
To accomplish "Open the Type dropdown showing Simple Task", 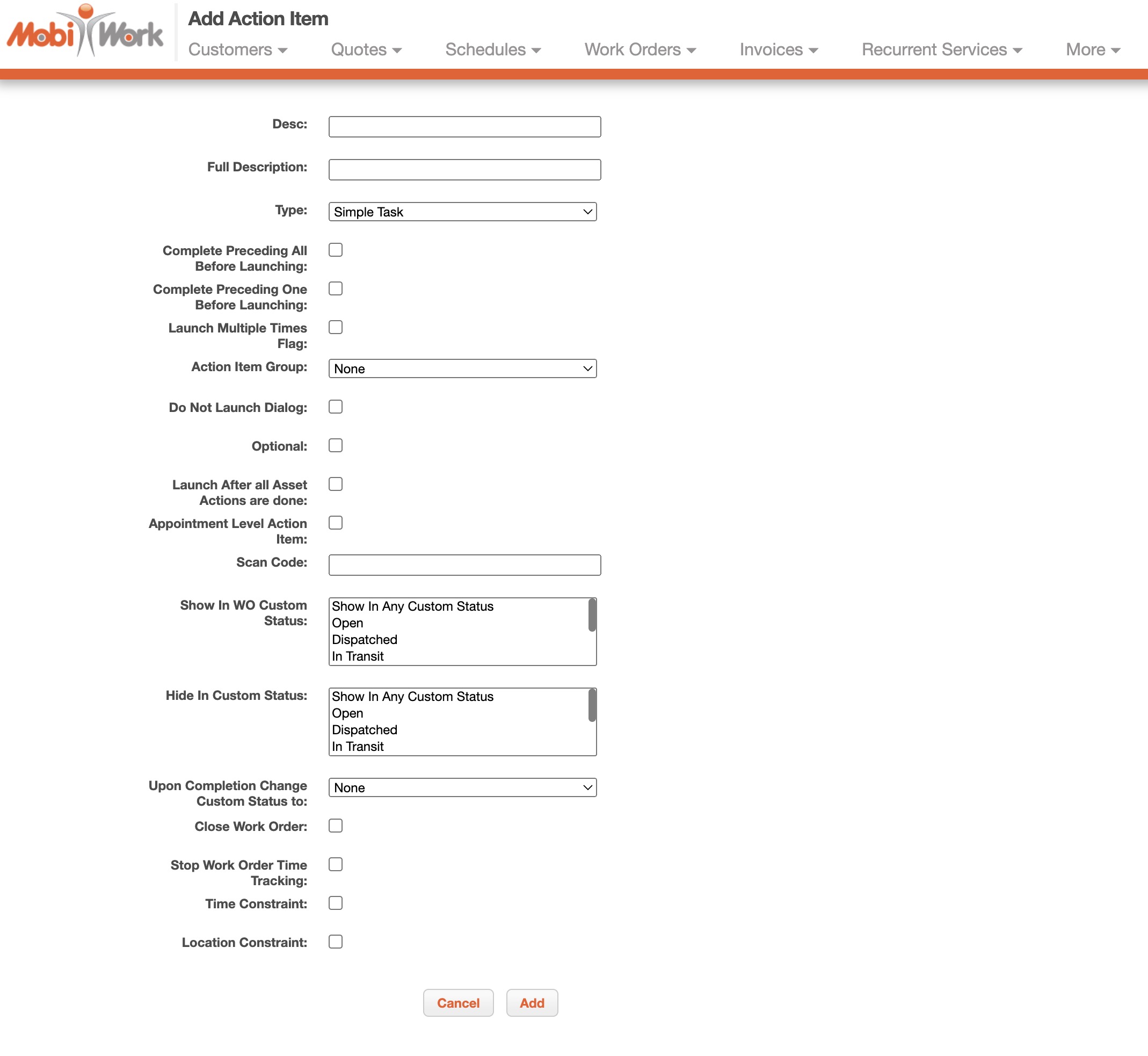I will 462,212.
